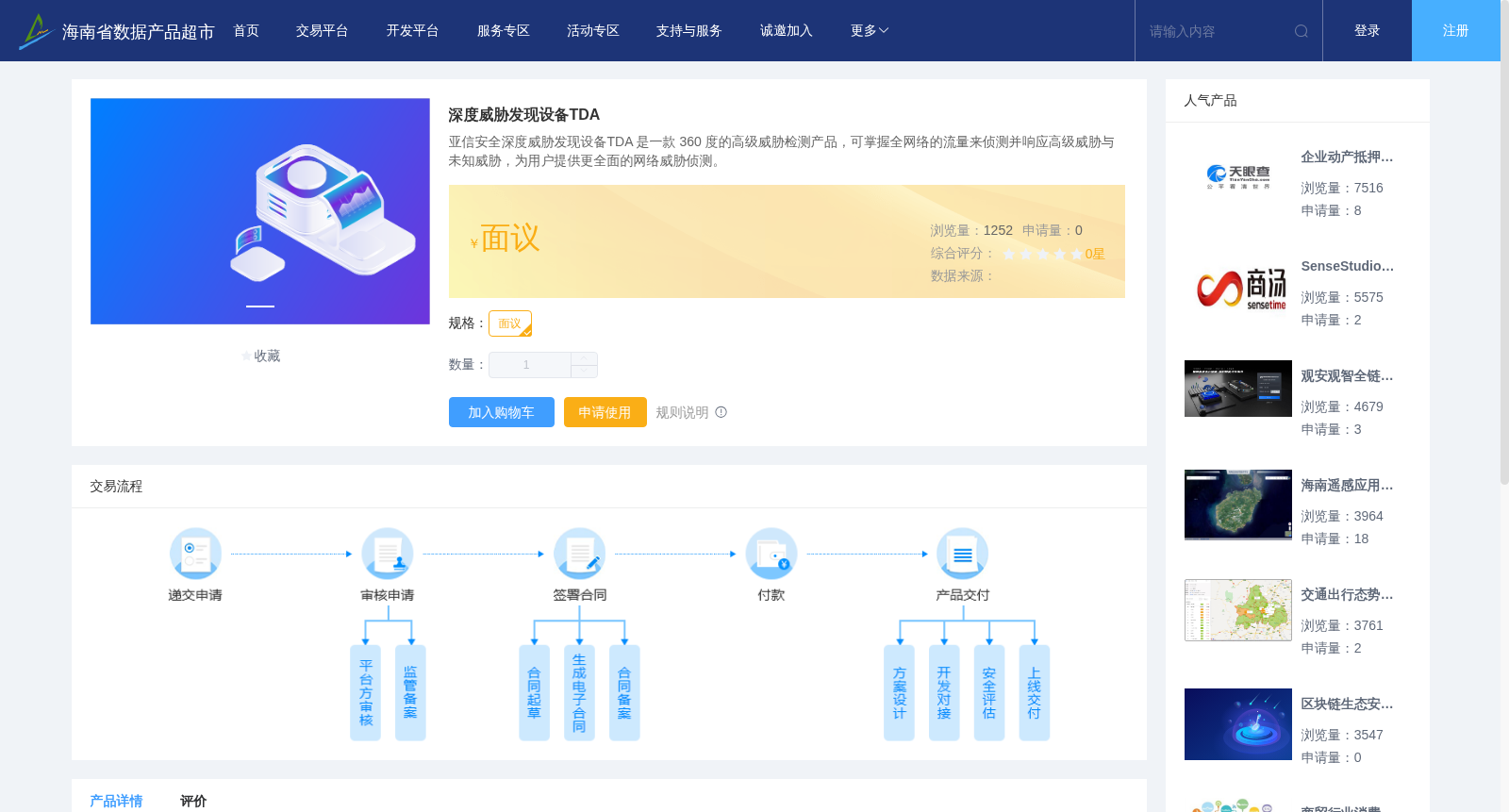Viewport: 1509px width, 812px height.
Task: Click the 签署合同 flow step icon
Action: coord(580,554)
